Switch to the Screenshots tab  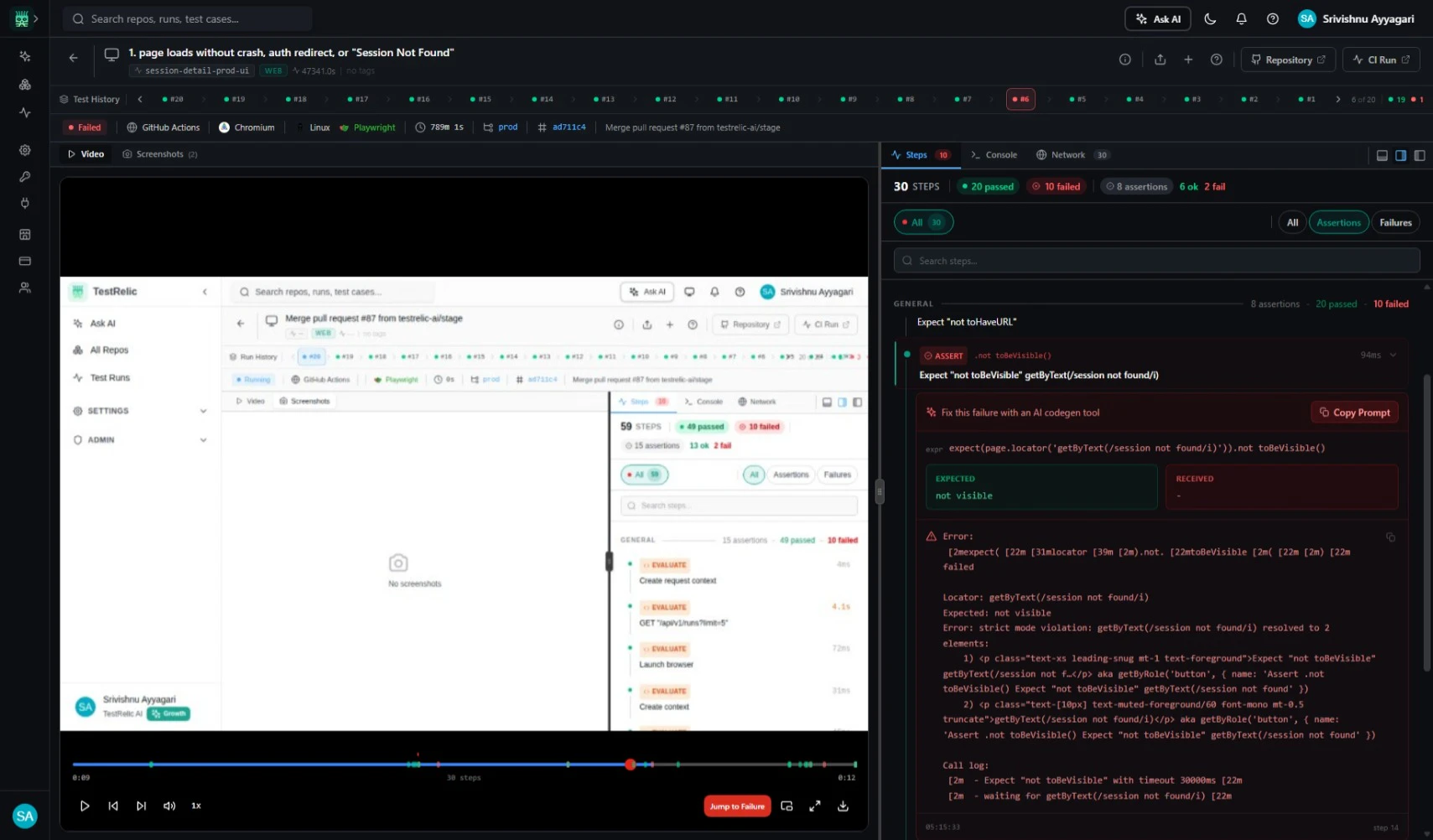[x=160, y=154]
